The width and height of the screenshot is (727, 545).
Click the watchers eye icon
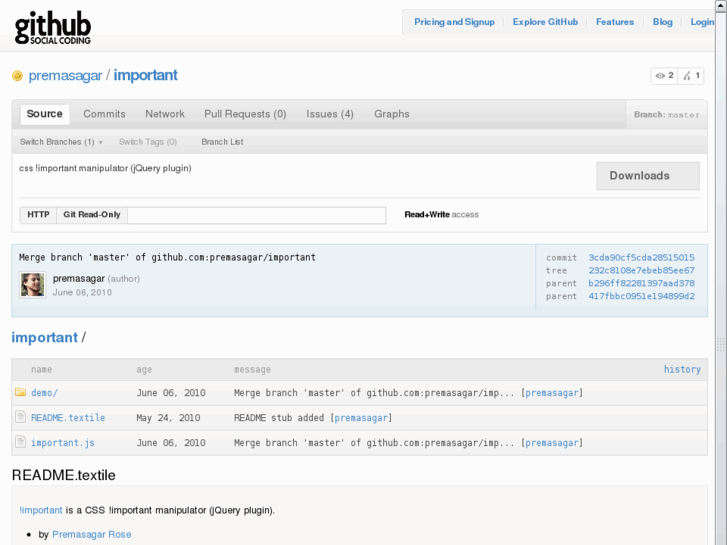click(660, 76)
